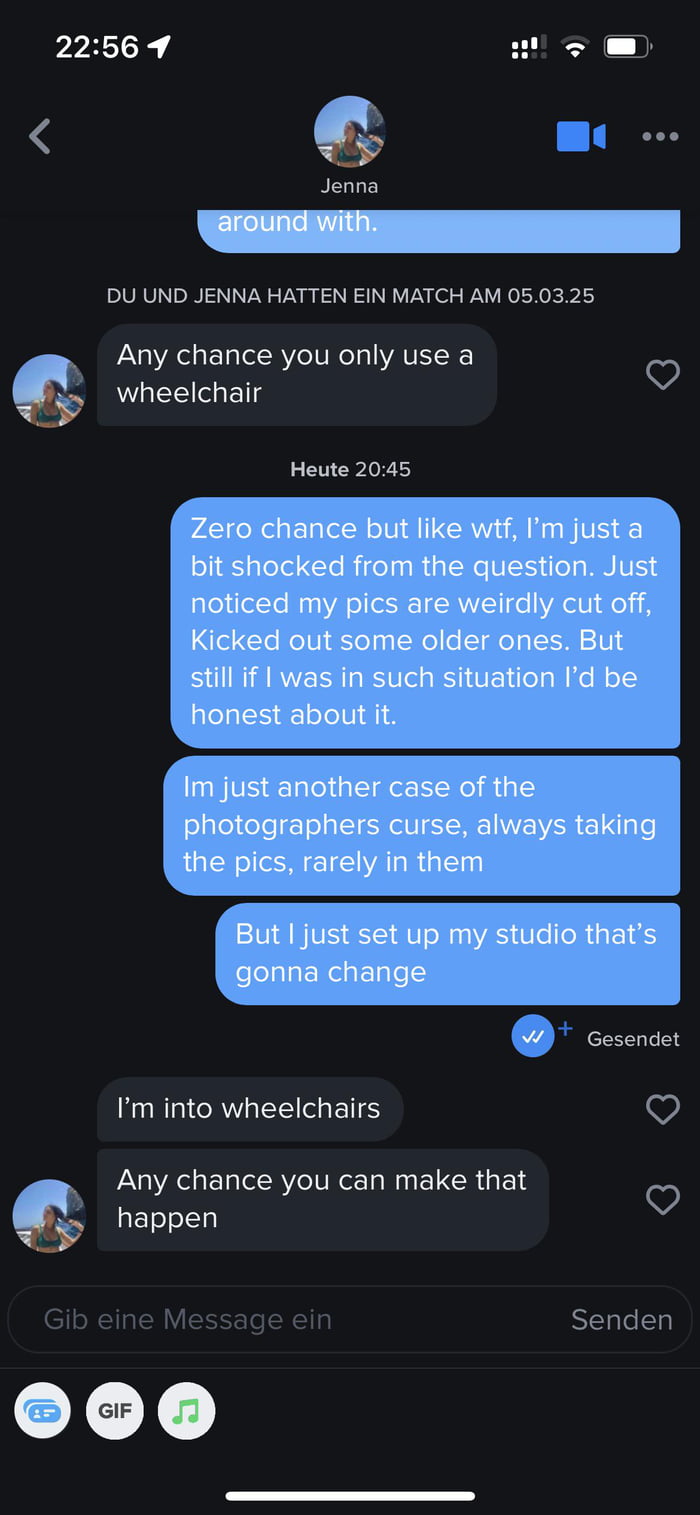700x1515 pixels.
Task: Open the contact card sharing icon
Action: pos(43,1411)
